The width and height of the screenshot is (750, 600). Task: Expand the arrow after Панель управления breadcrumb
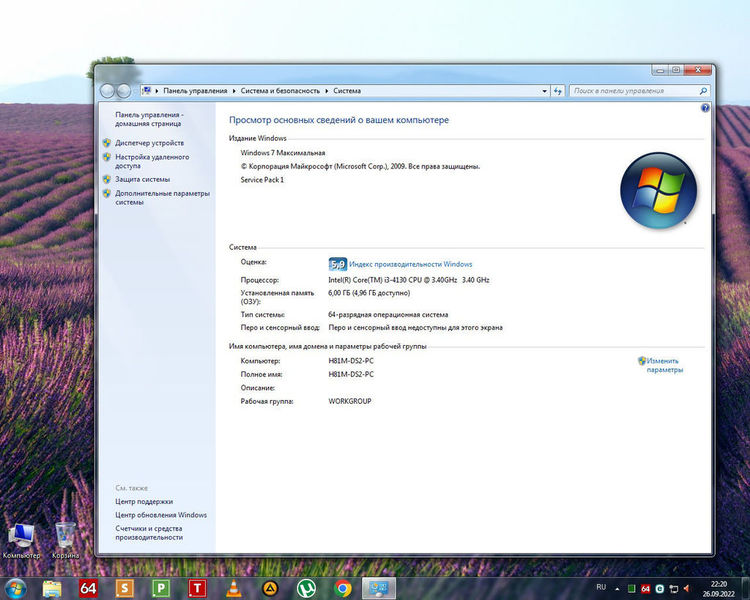232,91
